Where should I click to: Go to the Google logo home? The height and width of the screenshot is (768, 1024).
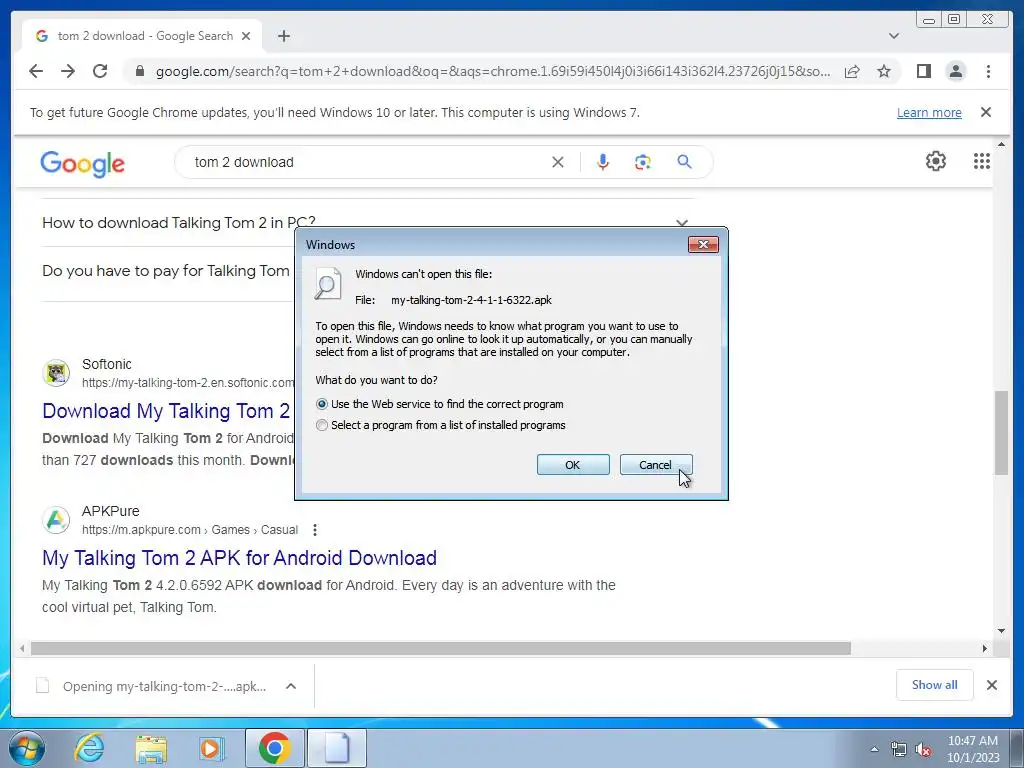[x=82, y=163]
